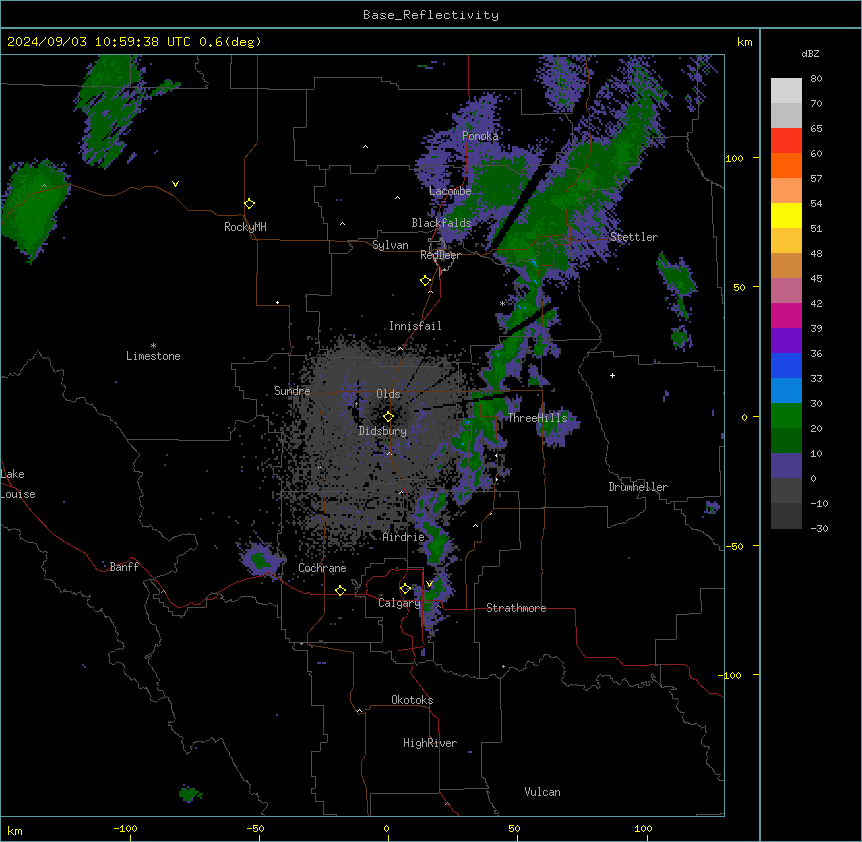
Task: Click the 100 tick label on right axis
Action: pyautogui.click(x=734, y=159)
